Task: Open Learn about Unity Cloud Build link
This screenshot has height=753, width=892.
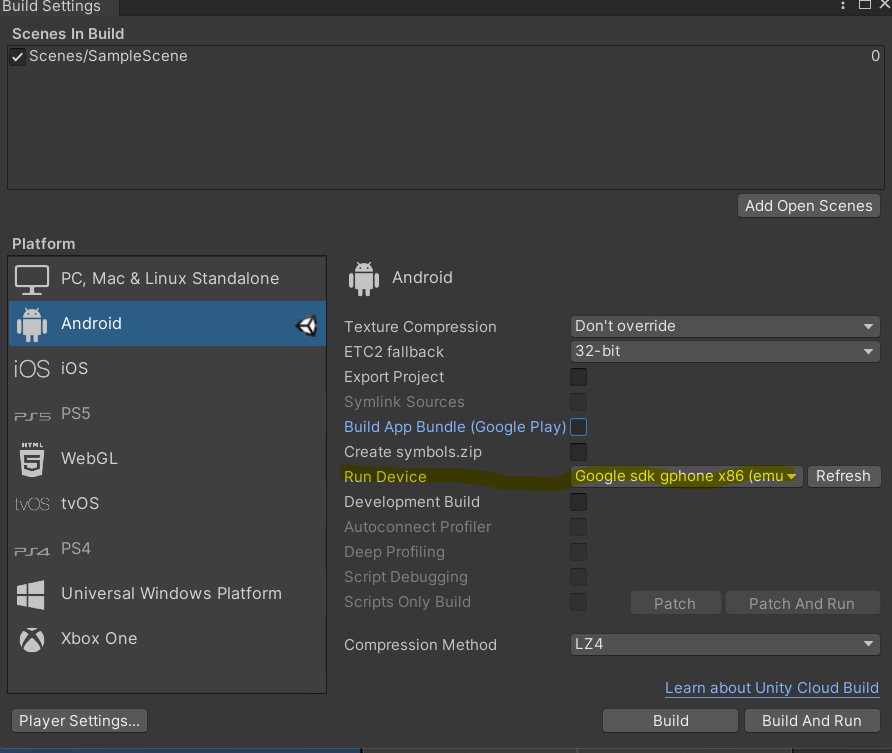Action: (x=772, y=688)
